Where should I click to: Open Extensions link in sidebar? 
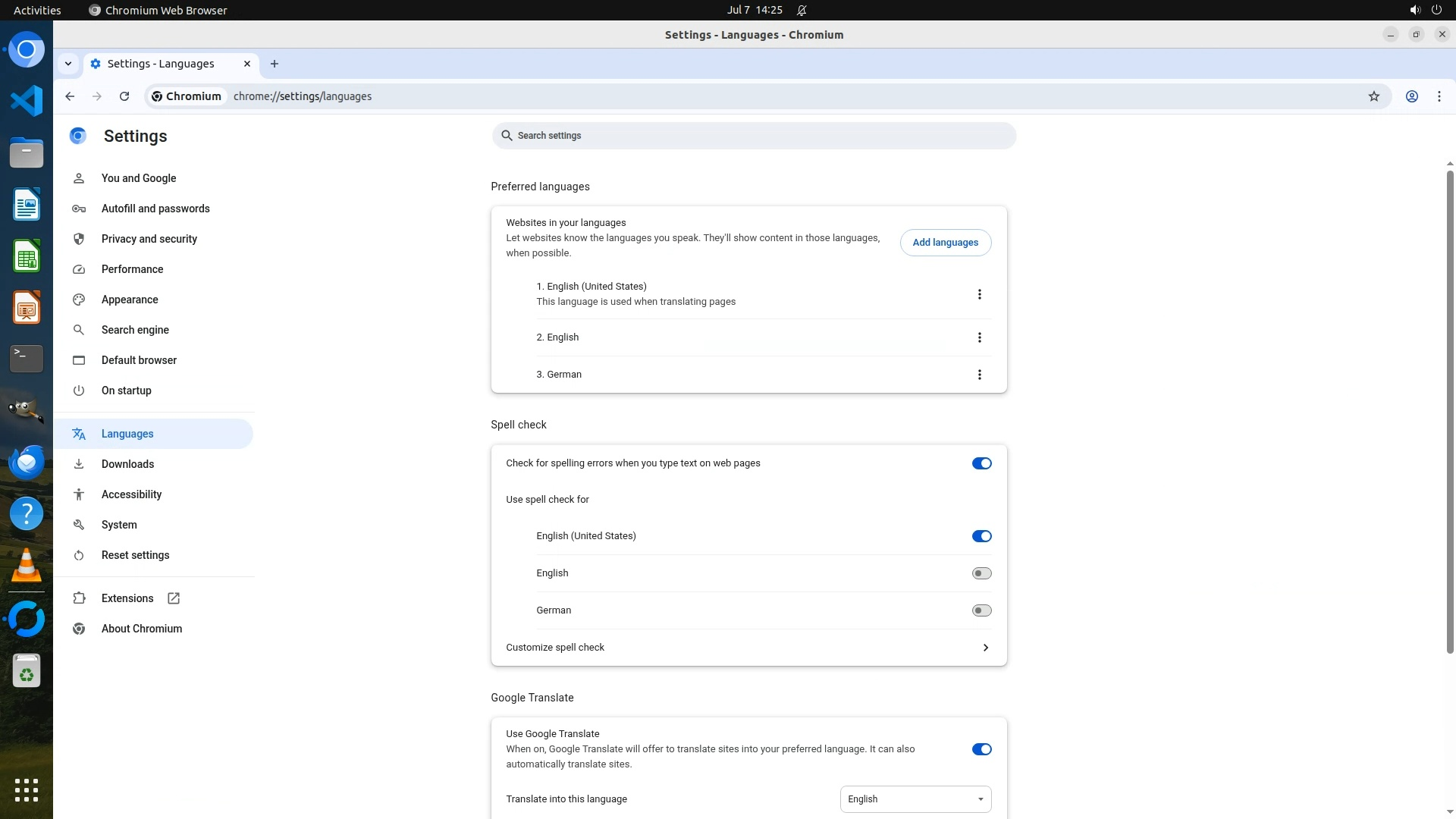coord(127,598)
